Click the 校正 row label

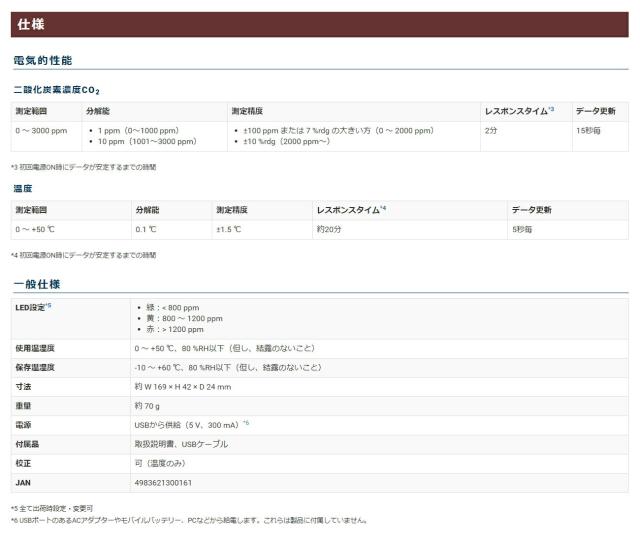[x=23, y=463]
